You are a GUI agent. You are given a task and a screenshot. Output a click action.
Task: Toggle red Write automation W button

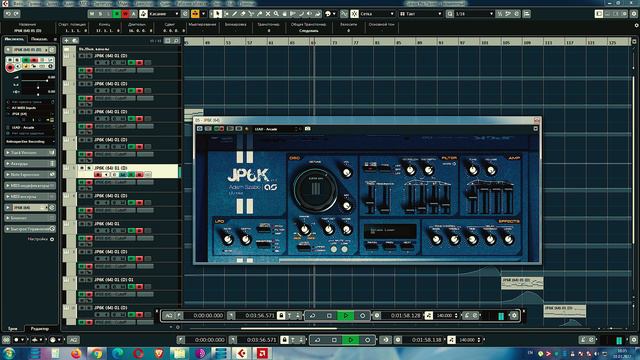[x=125, y=14]
